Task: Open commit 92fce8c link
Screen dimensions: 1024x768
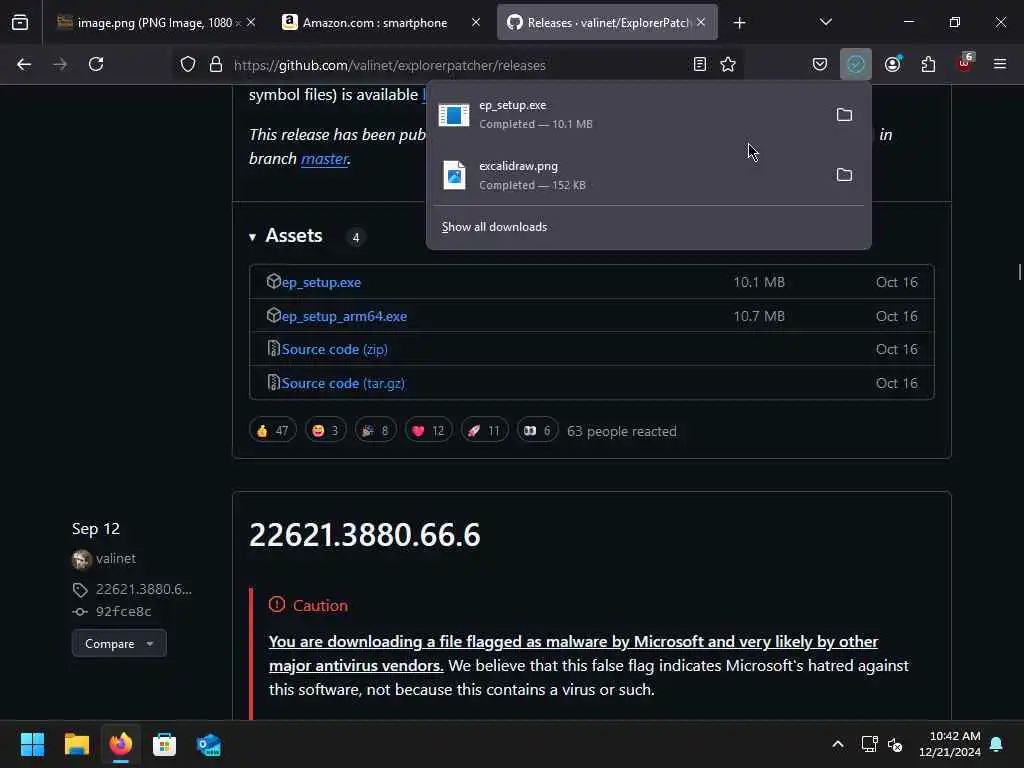Action: [x=123, y=611]
